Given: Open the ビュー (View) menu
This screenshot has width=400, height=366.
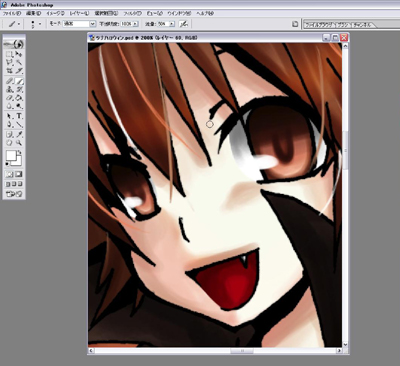Looking at the screenshot, I should (154, 13).
